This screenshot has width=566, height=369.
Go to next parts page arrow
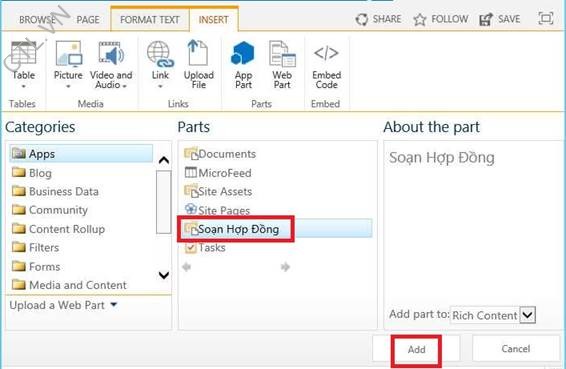pyautogui.click(x=285, y=267)
